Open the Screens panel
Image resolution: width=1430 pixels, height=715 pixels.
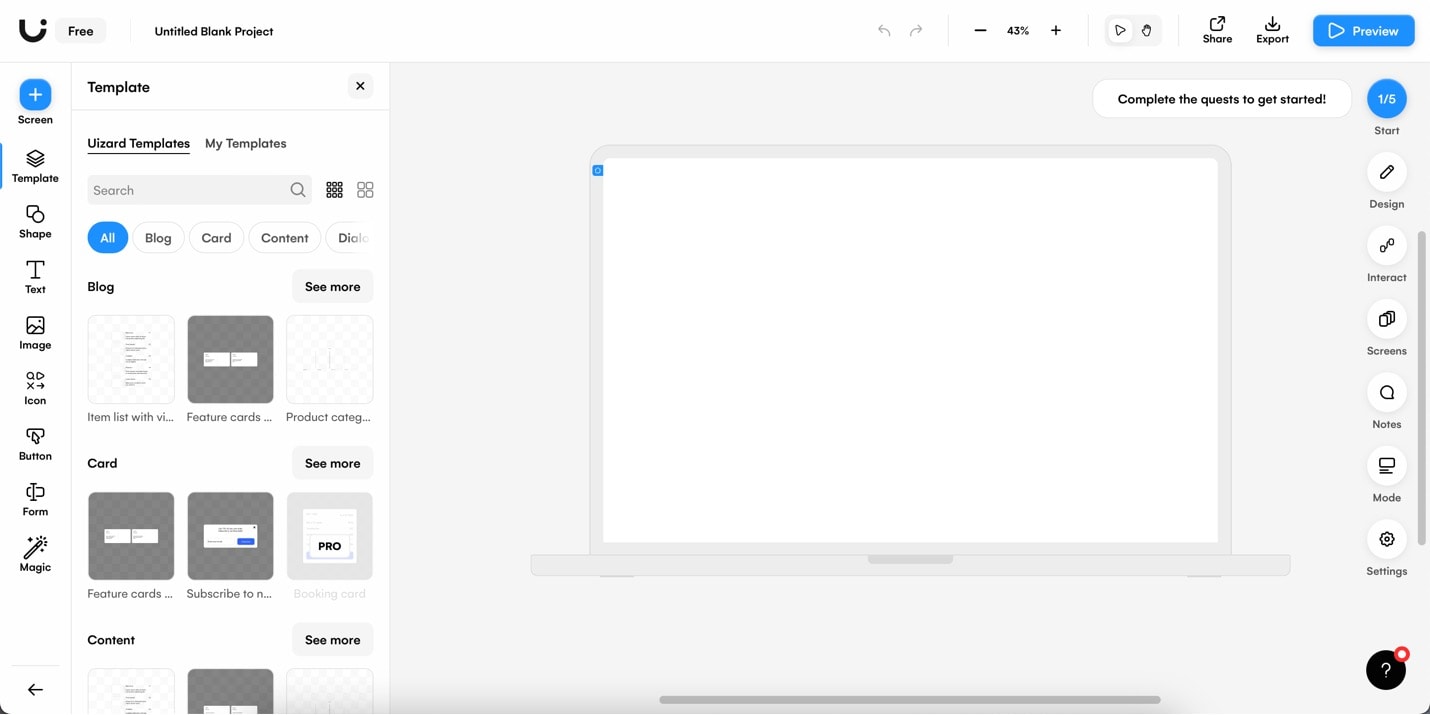coord(1387,319)
